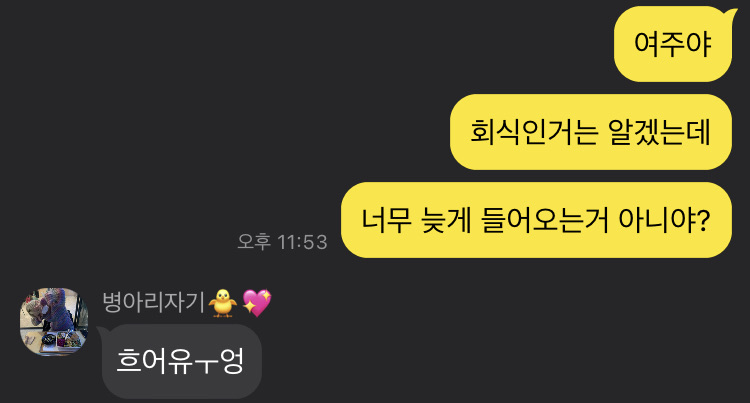Viewport: 750px width, 403px height.
Task: Open the 병아리자기 profile picture
Action: click(54, 322)
